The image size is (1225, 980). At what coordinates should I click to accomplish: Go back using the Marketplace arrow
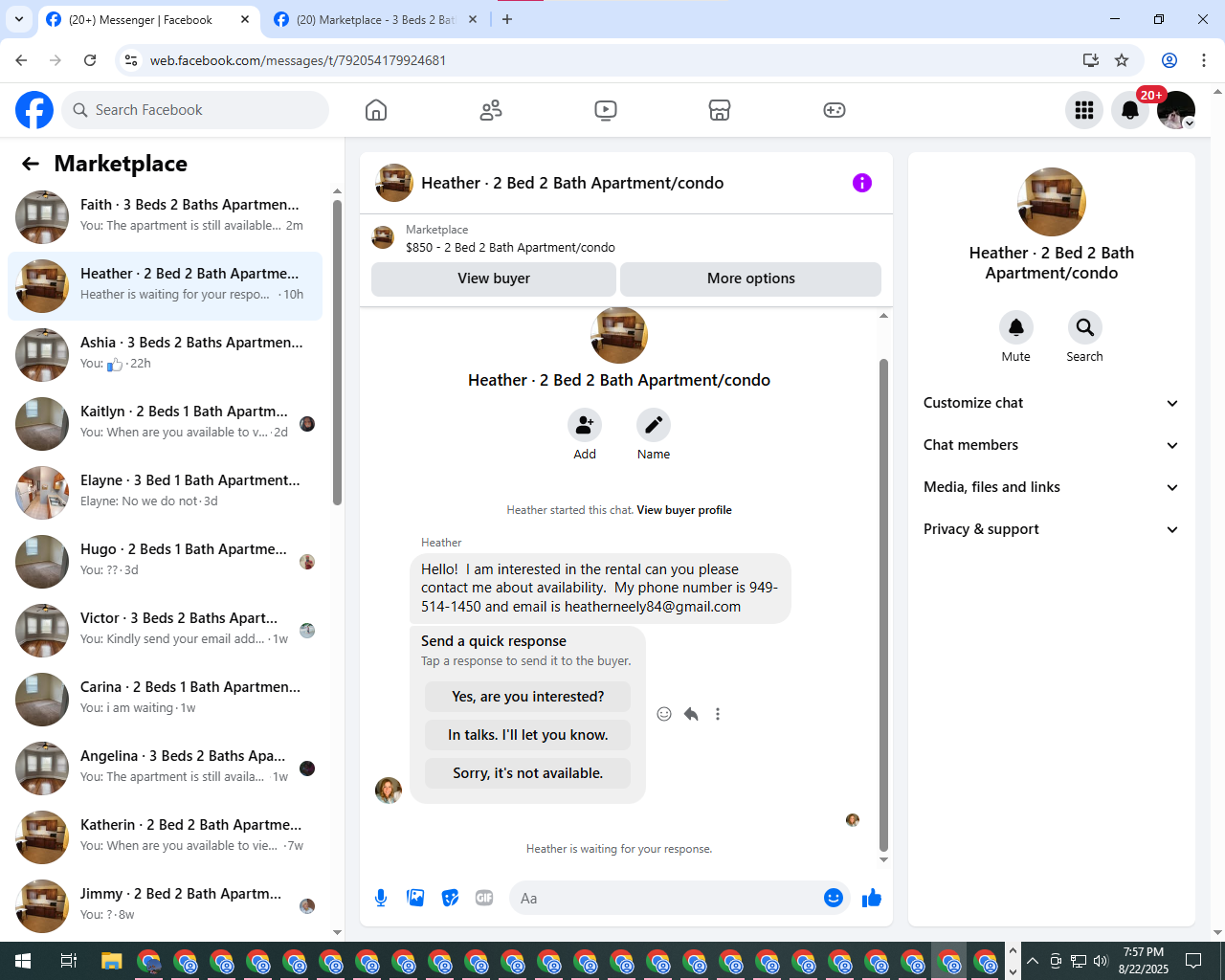pyautogui.click(x=31, y=164)
